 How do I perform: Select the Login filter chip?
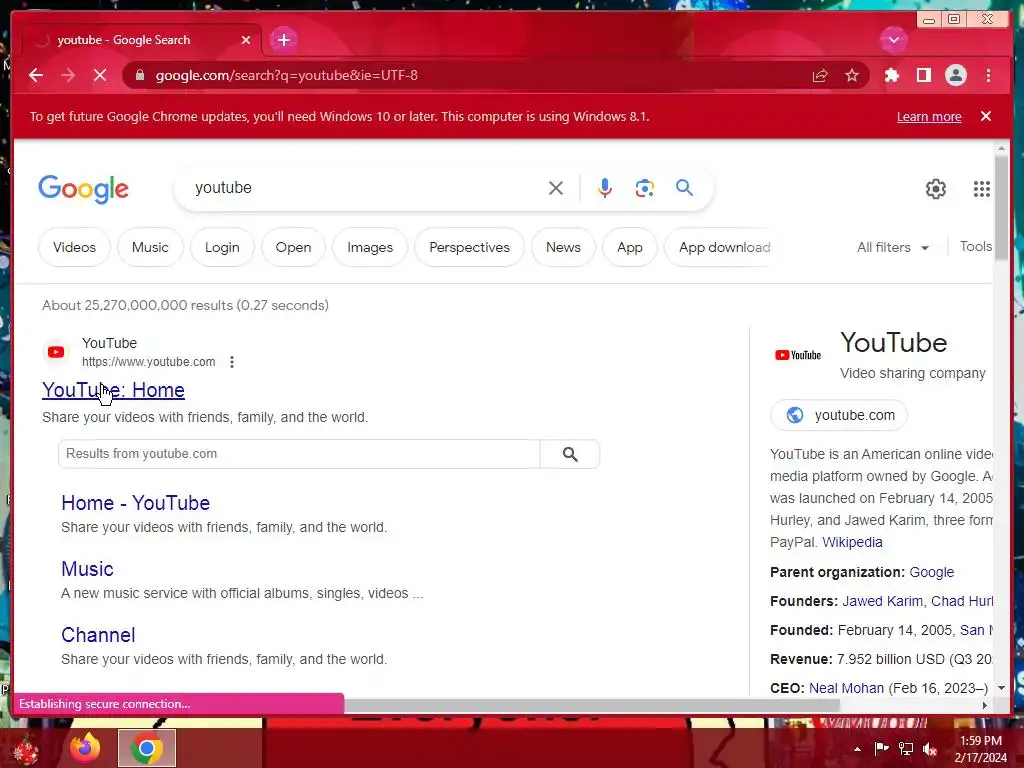[x=222, y=248]
